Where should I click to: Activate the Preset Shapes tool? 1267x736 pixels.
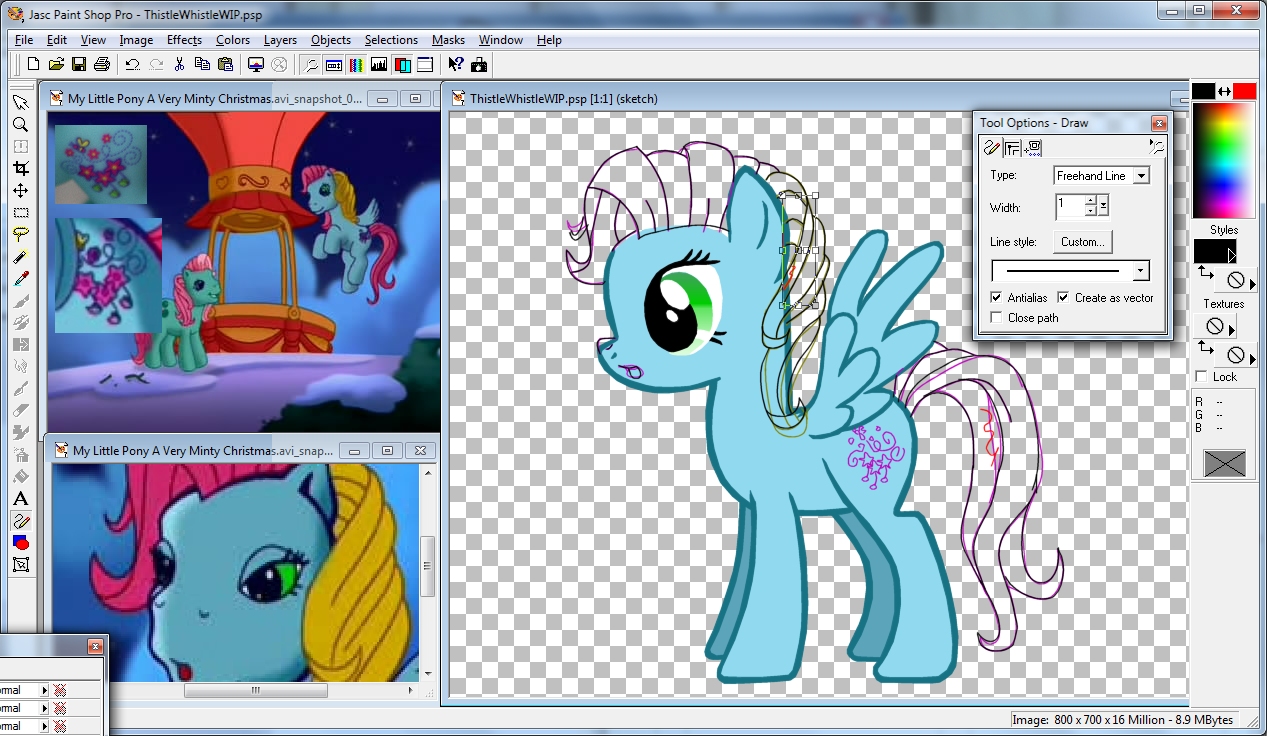[20, 542]
